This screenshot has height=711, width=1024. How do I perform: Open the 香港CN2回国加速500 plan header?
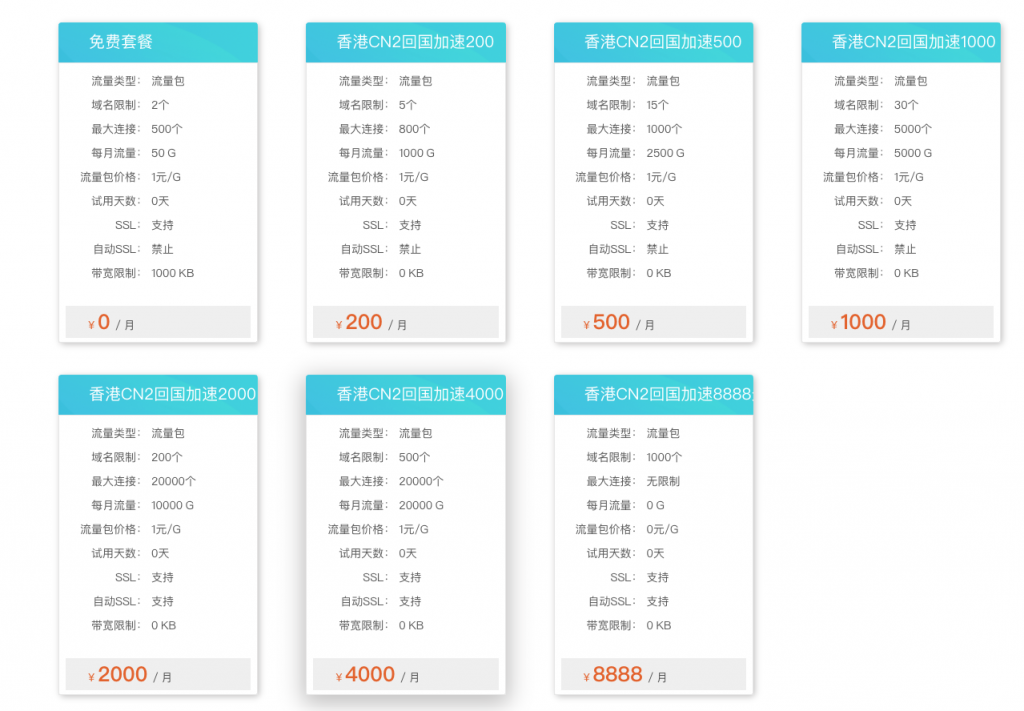[662, 42]
